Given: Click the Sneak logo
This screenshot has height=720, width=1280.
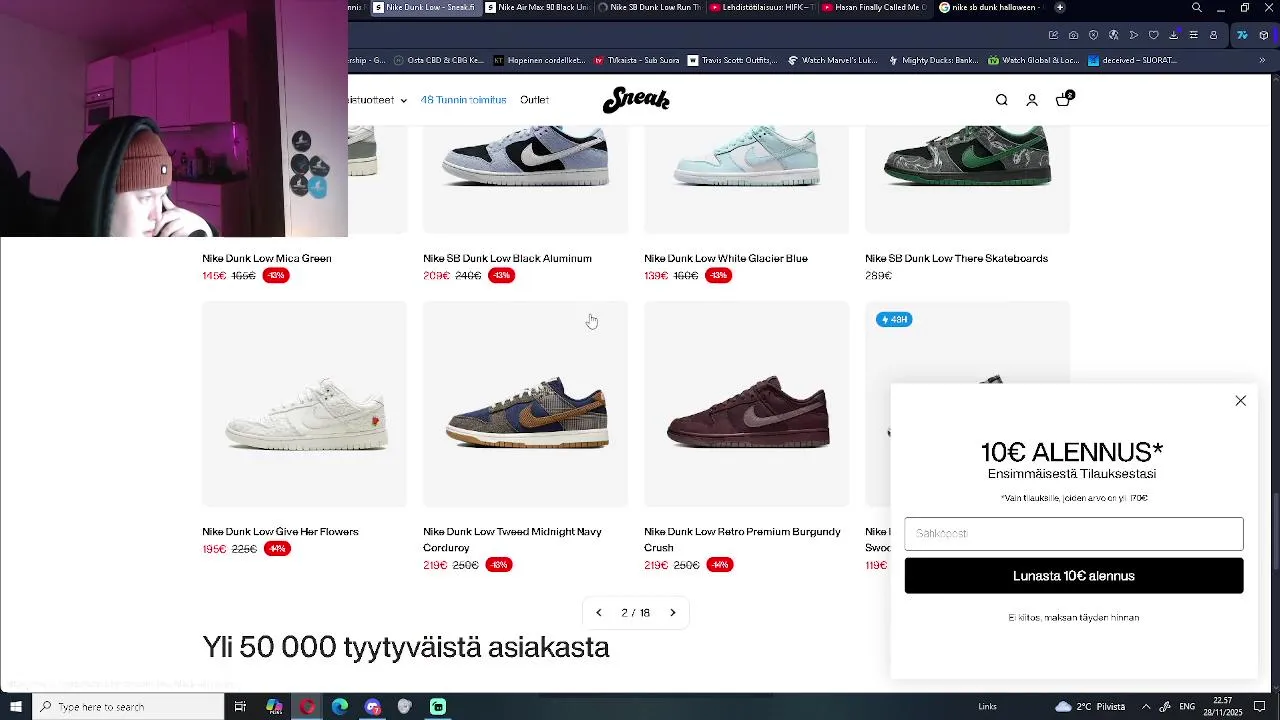Looking at the screenshot, I should (636, 100).
